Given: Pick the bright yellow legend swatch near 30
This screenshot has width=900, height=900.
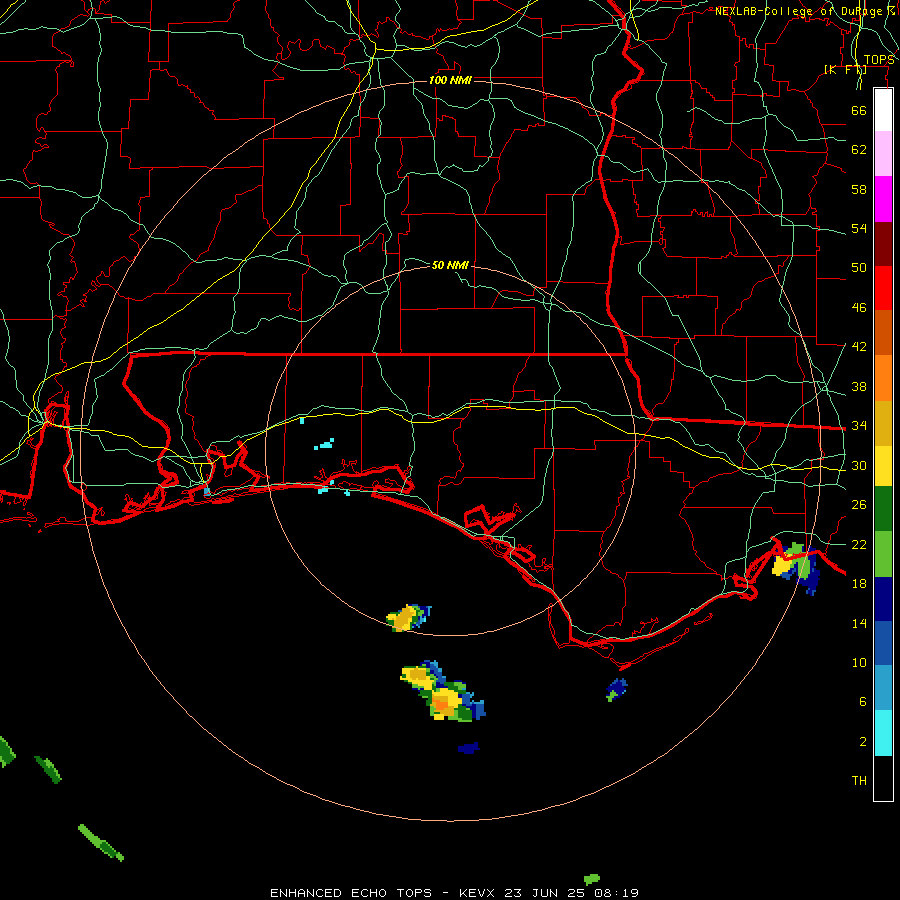Looking at the screenshot, I should [883, 466].
